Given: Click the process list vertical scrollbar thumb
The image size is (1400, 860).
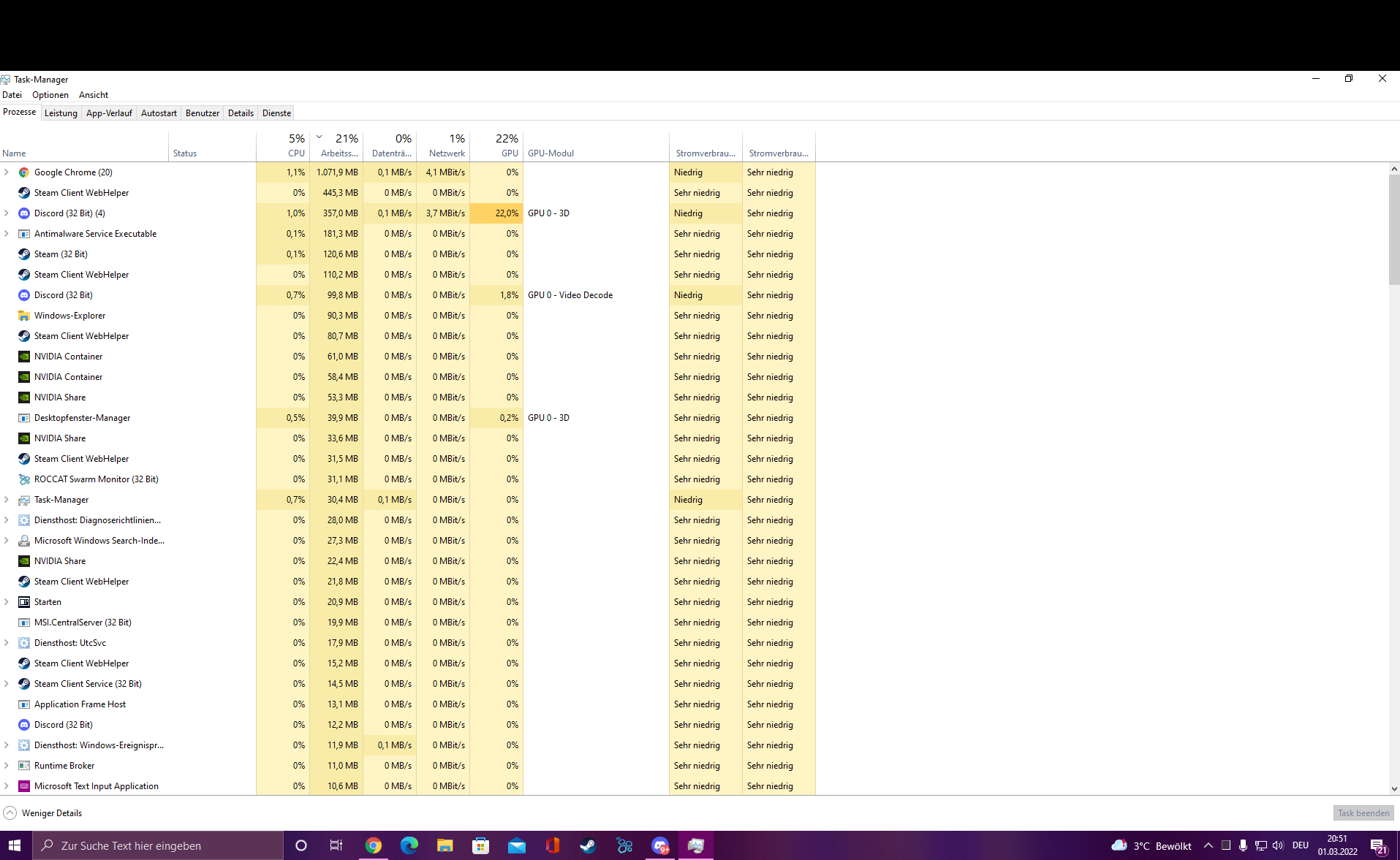Looking at the screenshot, I should coord(1394,230).
